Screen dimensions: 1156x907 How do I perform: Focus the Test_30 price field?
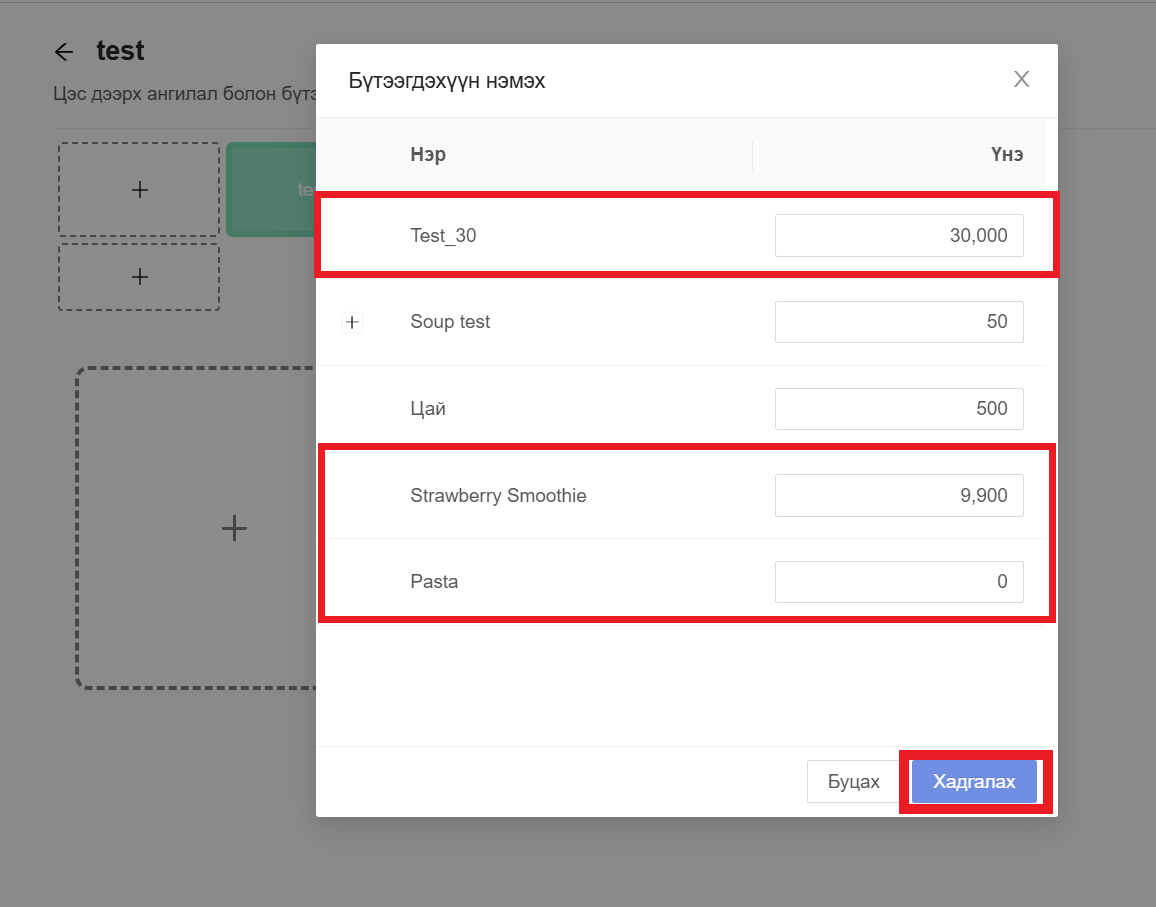tap(898, 236)
